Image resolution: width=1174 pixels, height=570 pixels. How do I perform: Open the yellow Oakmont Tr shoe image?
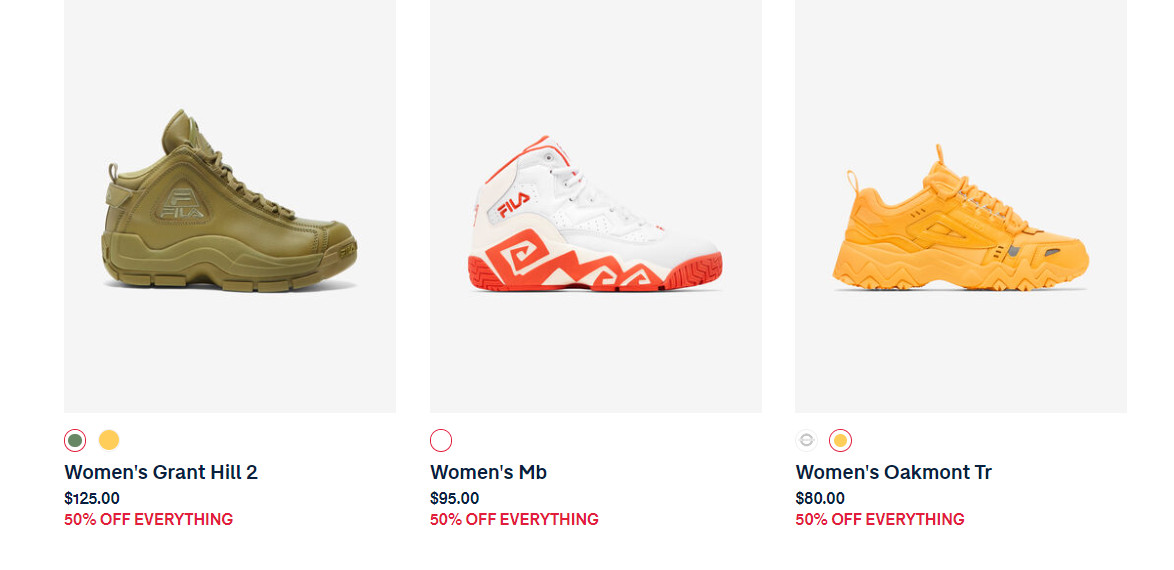(x=961, y=206)
